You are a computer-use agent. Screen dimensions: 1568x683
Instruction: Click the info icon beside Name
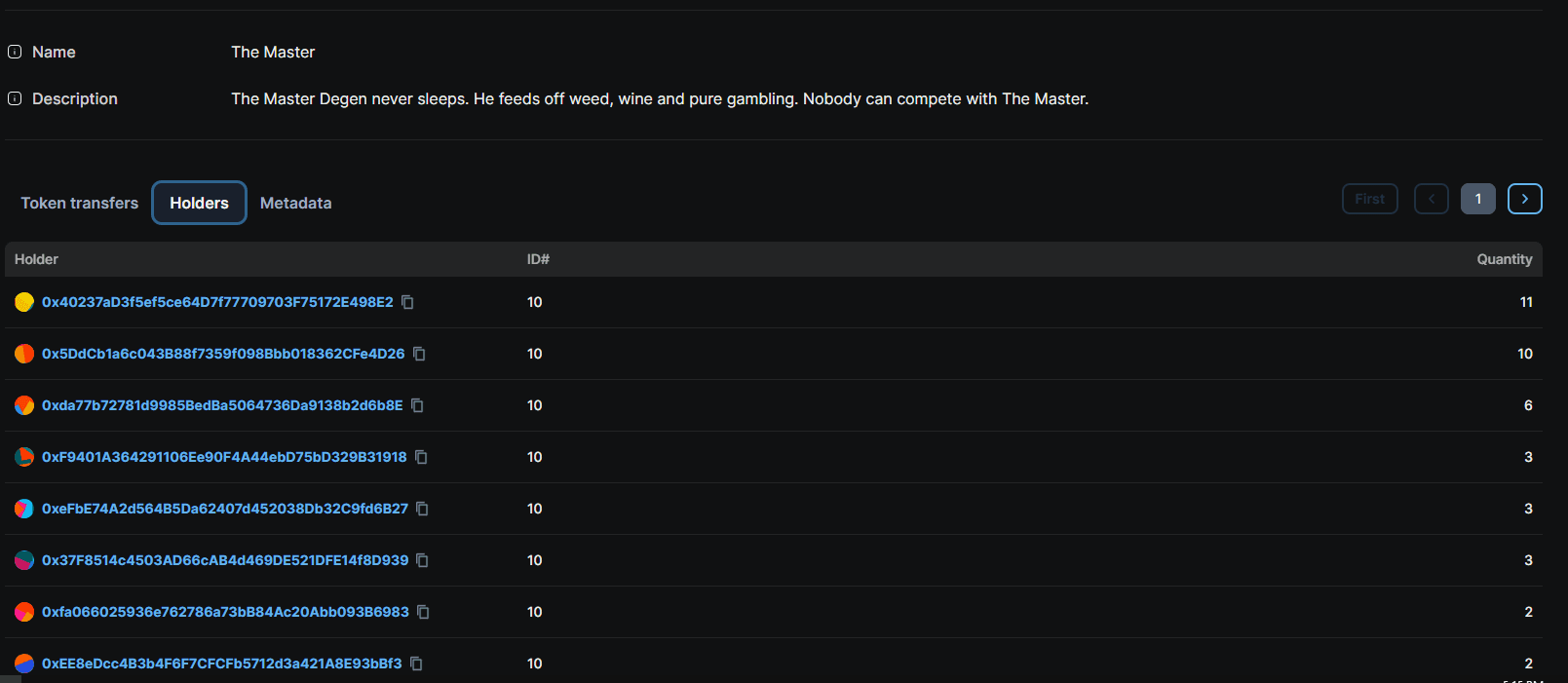15,52
